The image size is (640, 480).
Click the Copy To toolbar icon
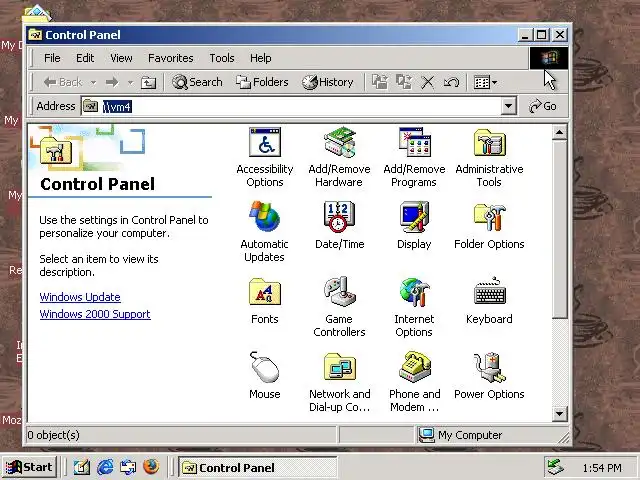pos(404,82)
